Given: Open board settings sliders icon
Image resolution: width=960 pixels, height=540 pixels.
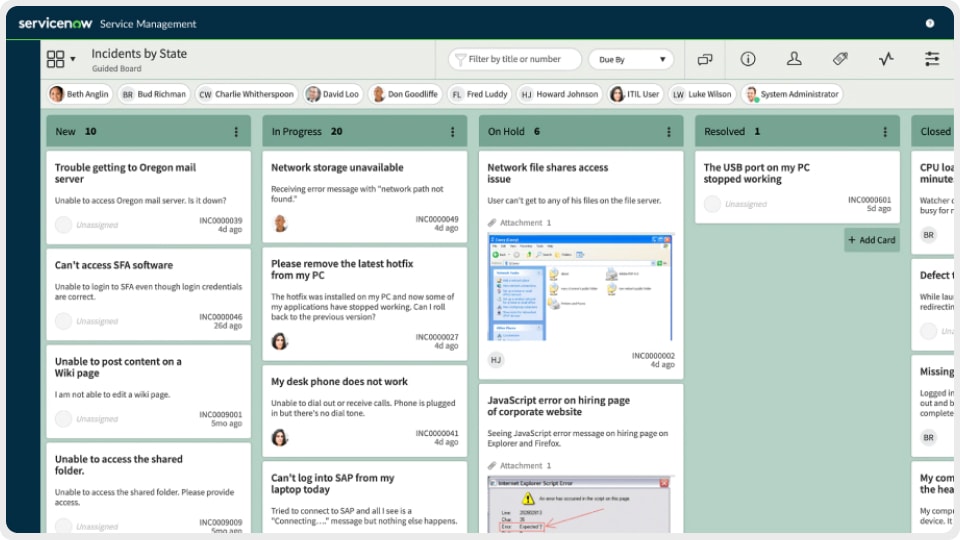Looking at the screenshot, I should tap(932, 59).
